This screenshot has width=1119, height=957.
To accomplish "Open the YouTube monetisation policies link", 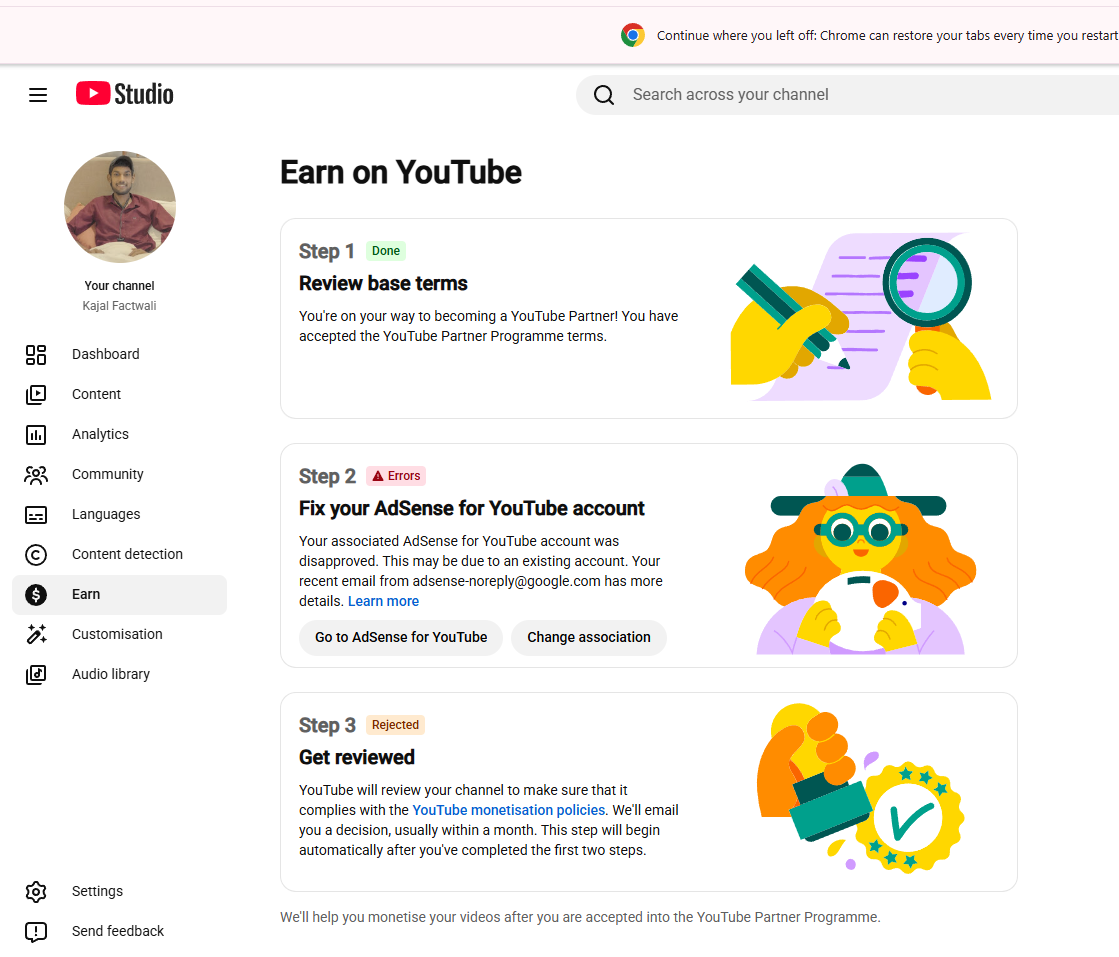I will [509, 811].
